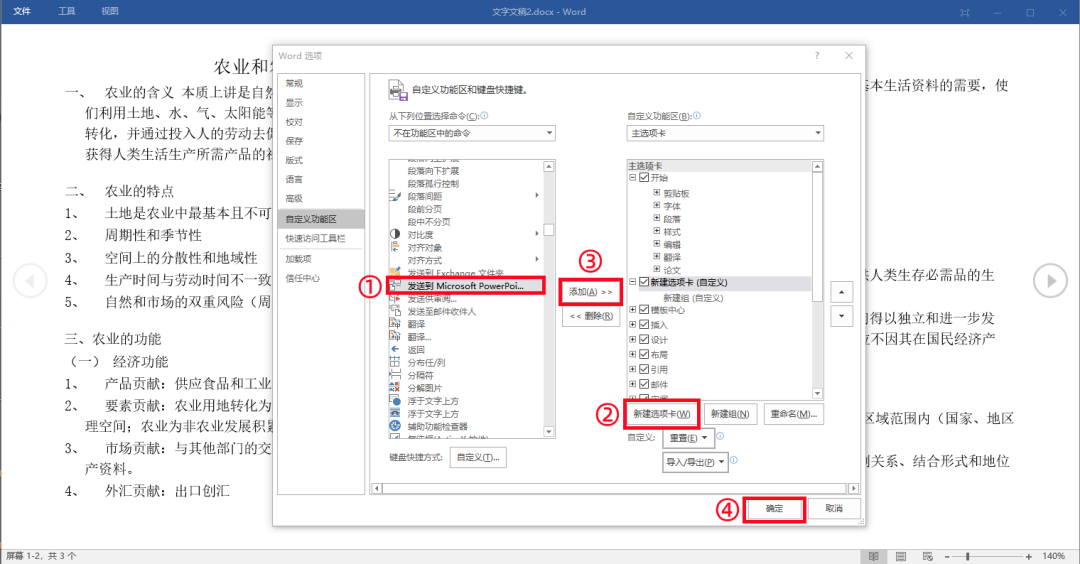Click the move up arrow button
The width and height of the screenshot is (1080, 564).
(842, 292)
